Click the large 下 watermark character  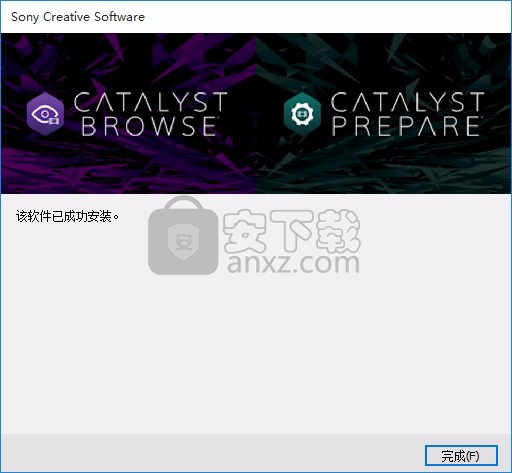tap(291, 231)
